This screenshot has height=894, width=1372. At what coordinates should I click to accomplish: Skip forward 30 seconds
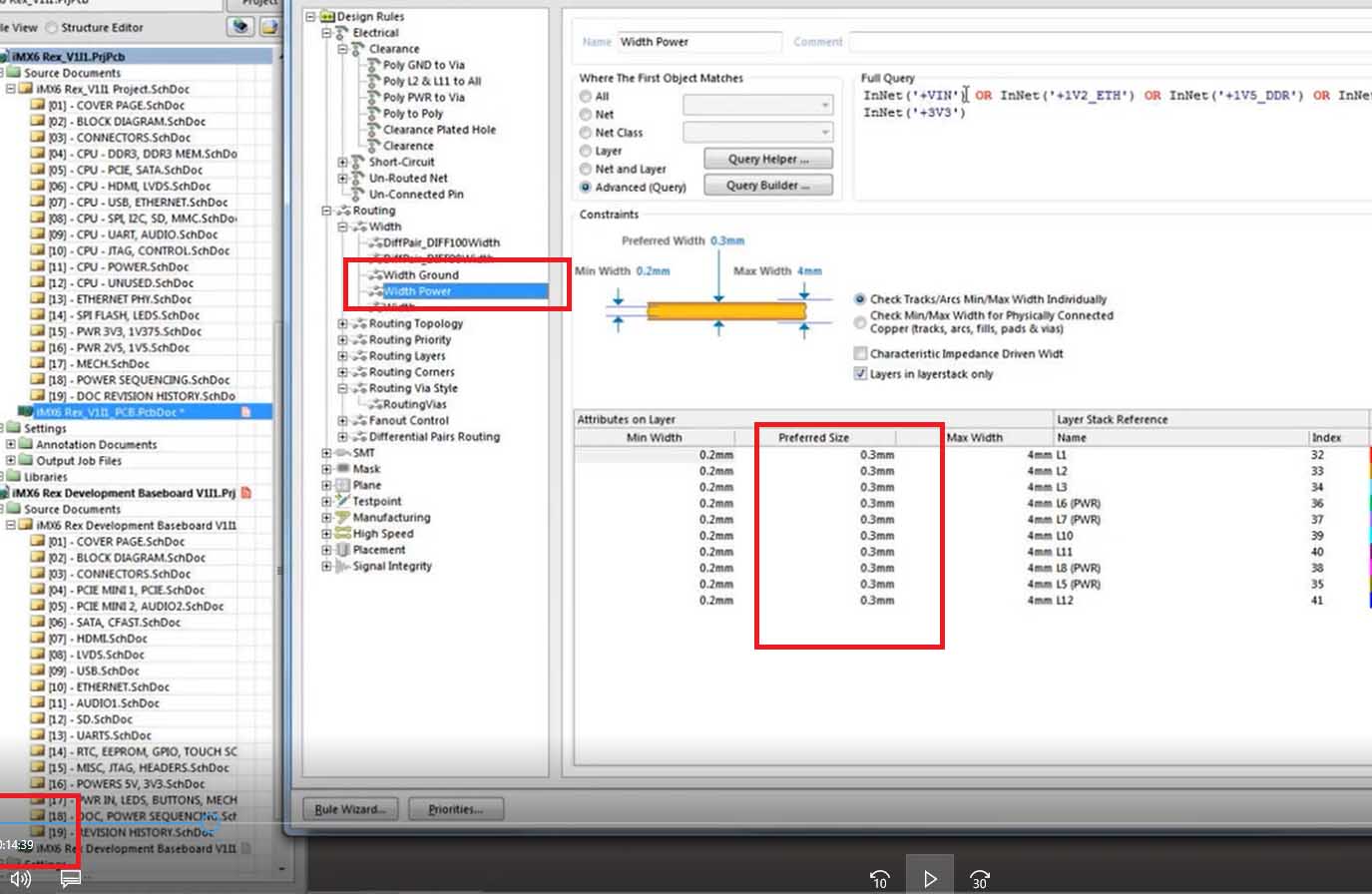(x=980, y=878)
